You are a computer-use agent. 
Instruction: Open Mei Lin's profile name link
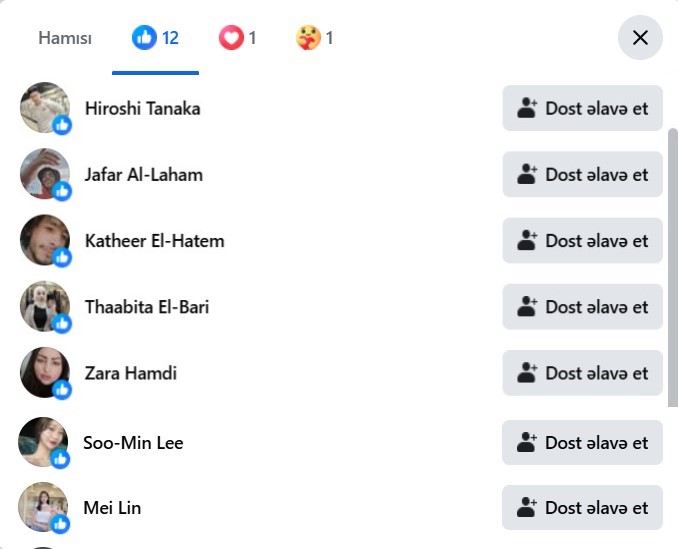pyautogui.click(x=112, y=508)
